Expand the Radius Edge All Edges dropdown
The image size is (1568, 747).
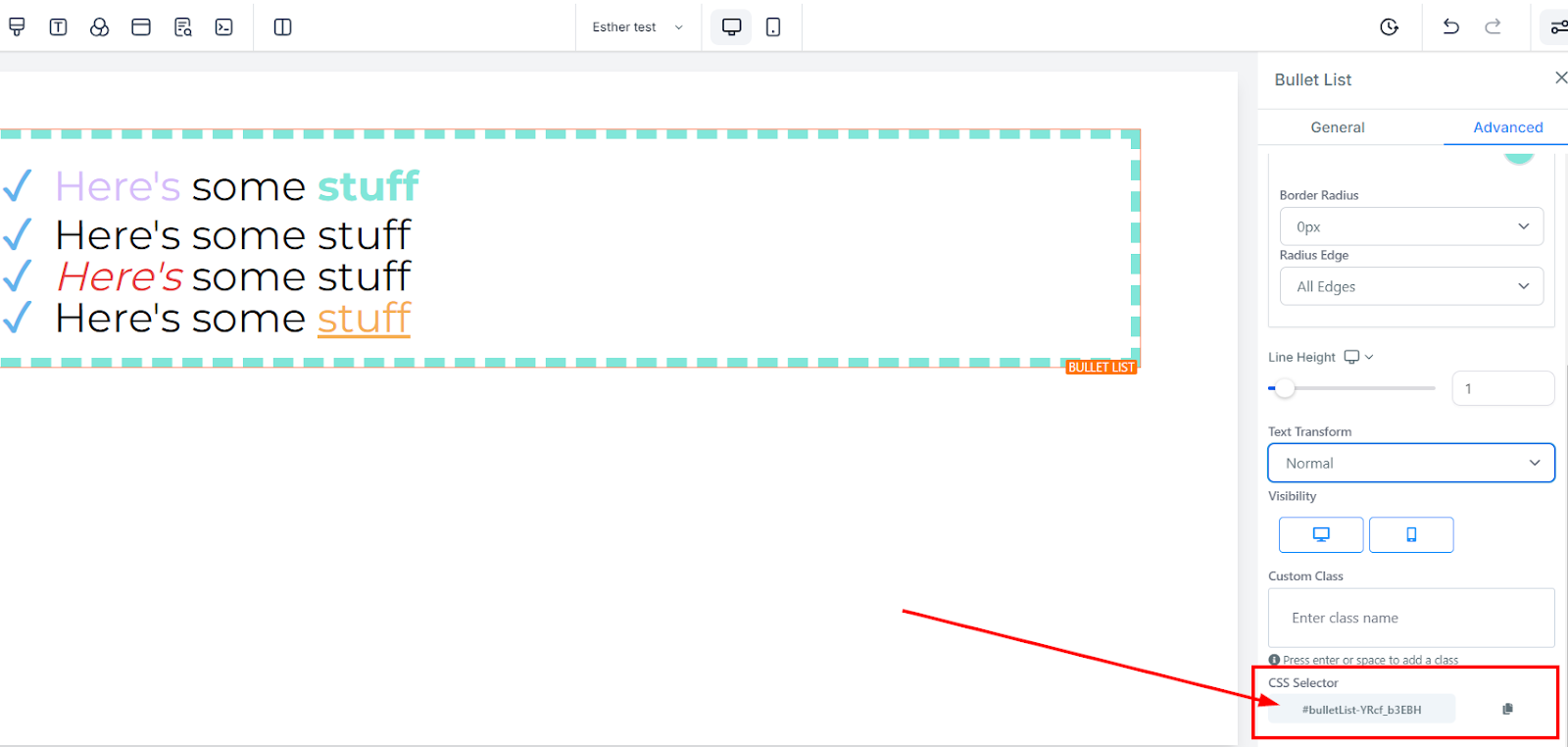pyautogui.click(x=1411, y=286)
